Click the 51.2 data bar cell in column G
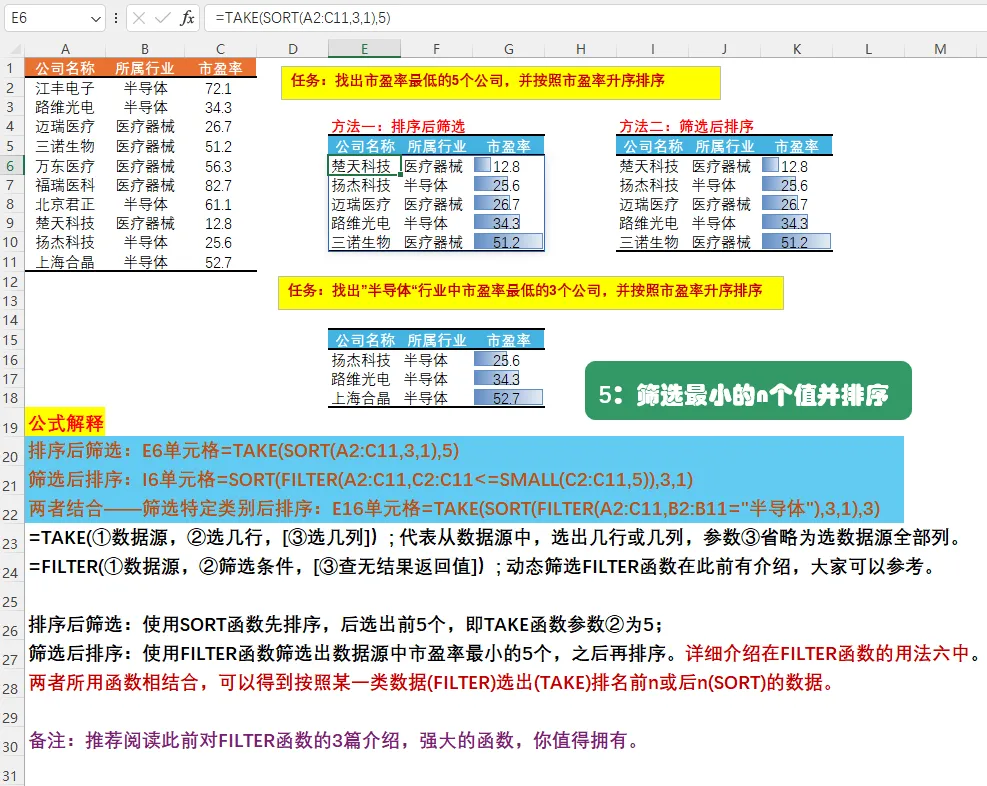The image size is (987, 786). (x=507, y=242)
